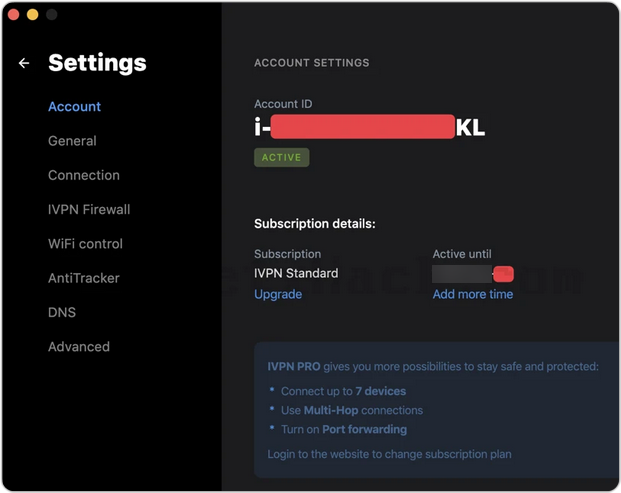Screen dimensions: 621x493
Task: Click the back arrow beside Settings
Action: (x=24, y=63)
